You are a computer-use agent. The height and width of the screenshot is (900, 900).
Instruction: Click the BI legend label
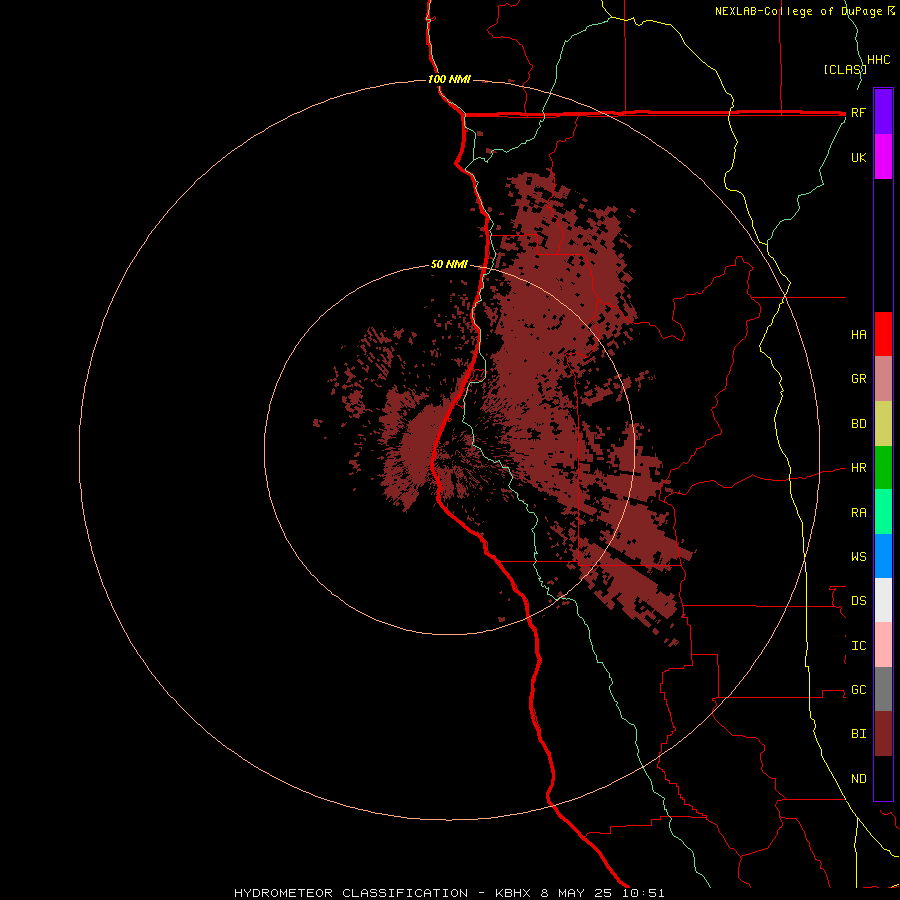coord(859,734)
